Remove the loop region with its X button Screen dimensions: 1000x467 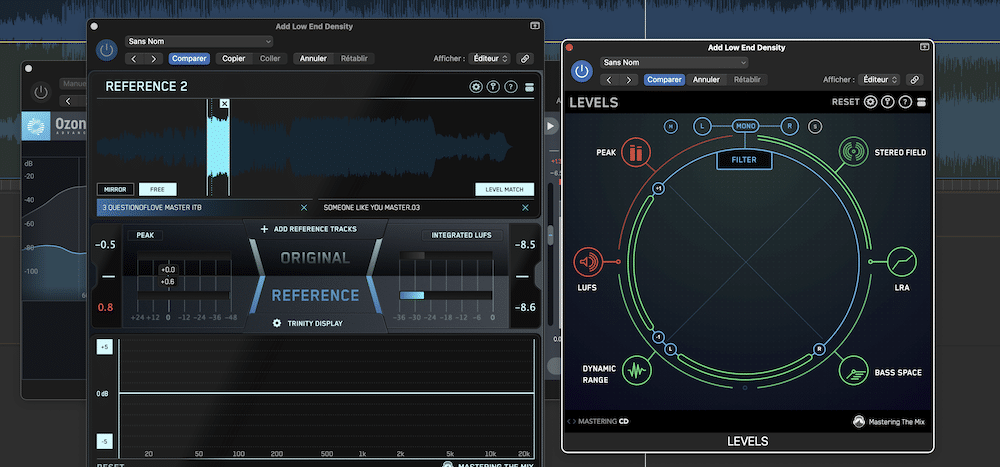224,103
